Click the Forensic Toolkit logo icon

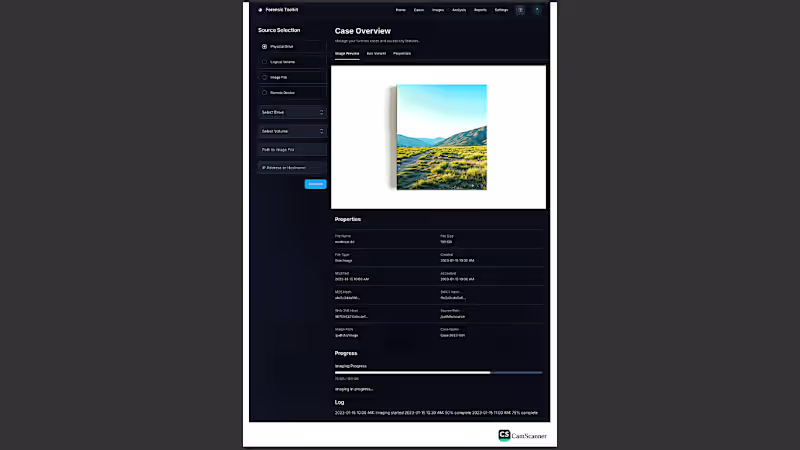click(x=260, y=10)
